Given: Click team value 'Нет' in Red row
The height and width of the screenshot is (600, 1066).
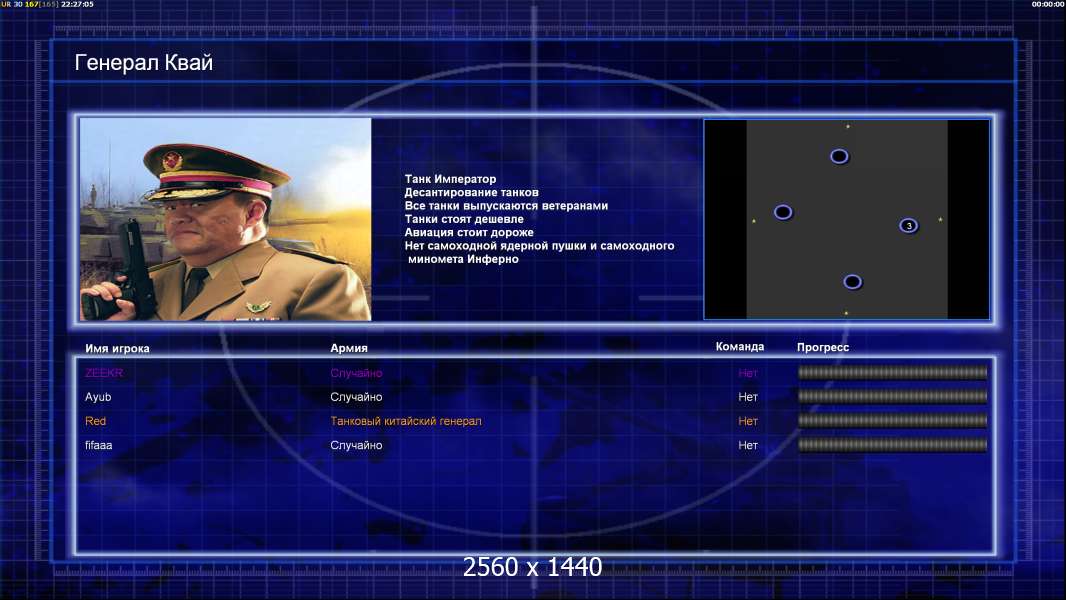Looking at the screenshot, I should [748, 421].
